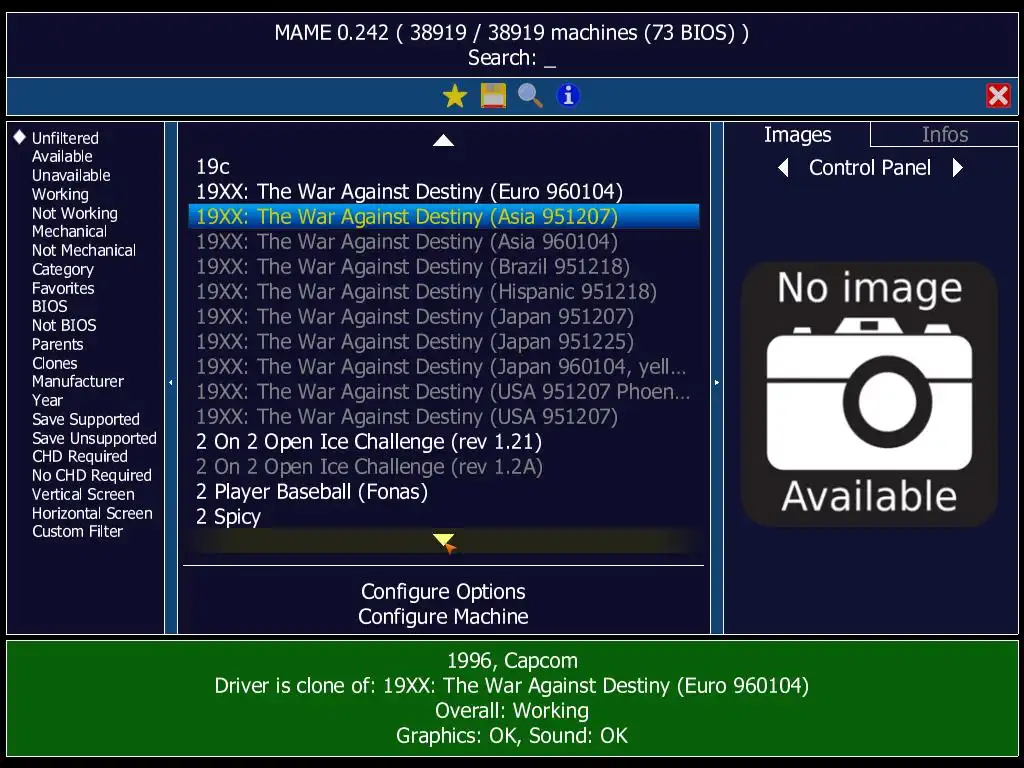Select 19XX (Brazil 951218) entry

443,266
